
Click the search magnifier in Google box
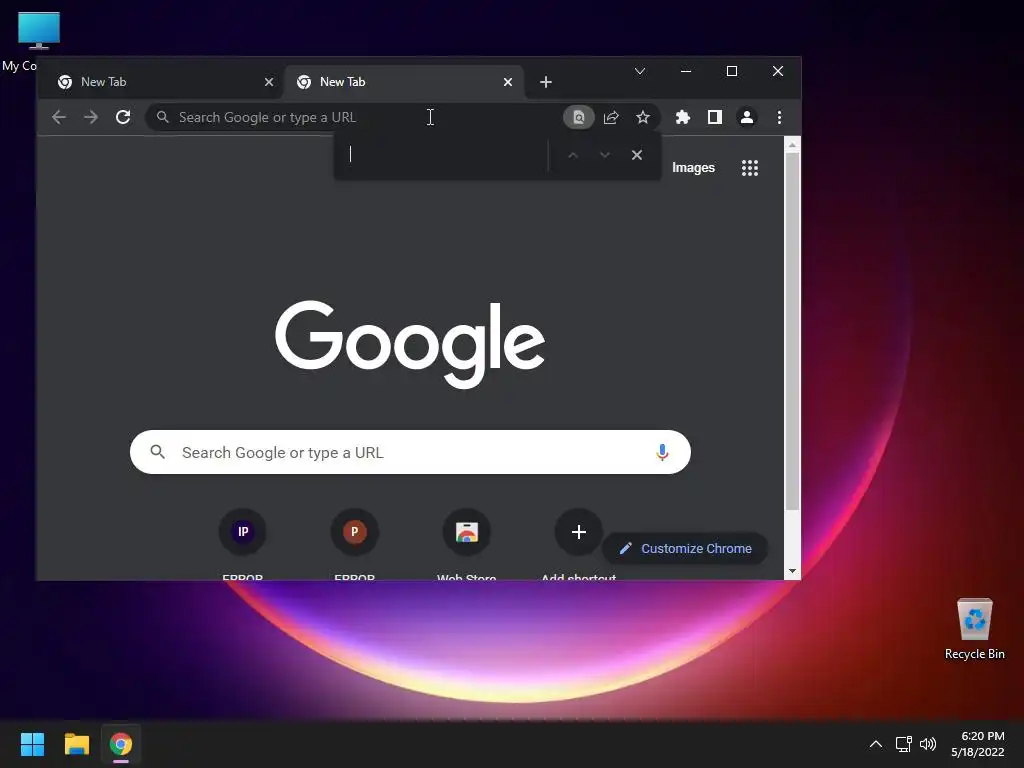point(157,451)
